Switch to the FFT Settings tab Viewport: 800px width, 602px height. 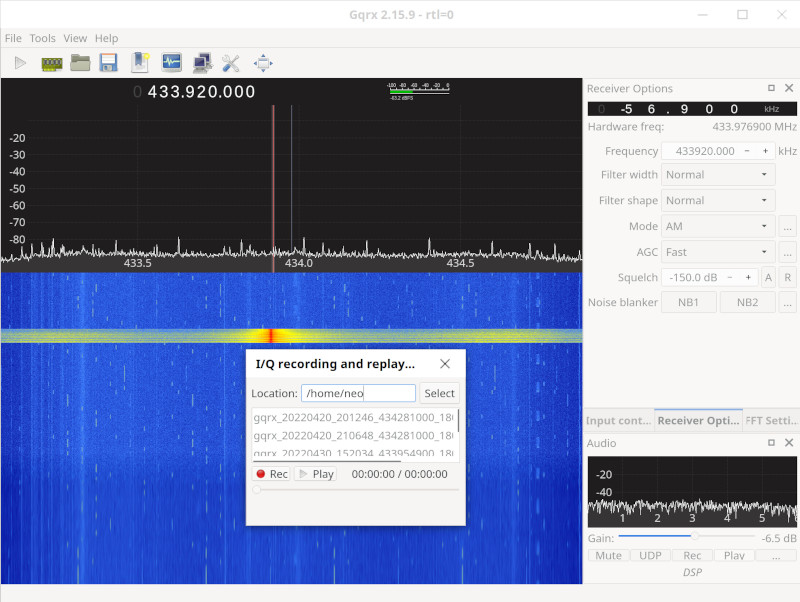771,420
